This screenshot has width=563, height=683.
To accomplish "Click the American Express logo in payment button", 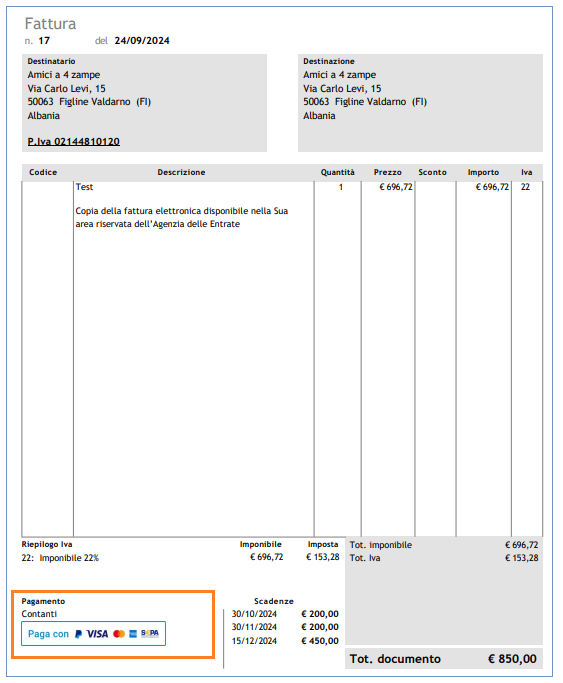I will click(133, 634).
